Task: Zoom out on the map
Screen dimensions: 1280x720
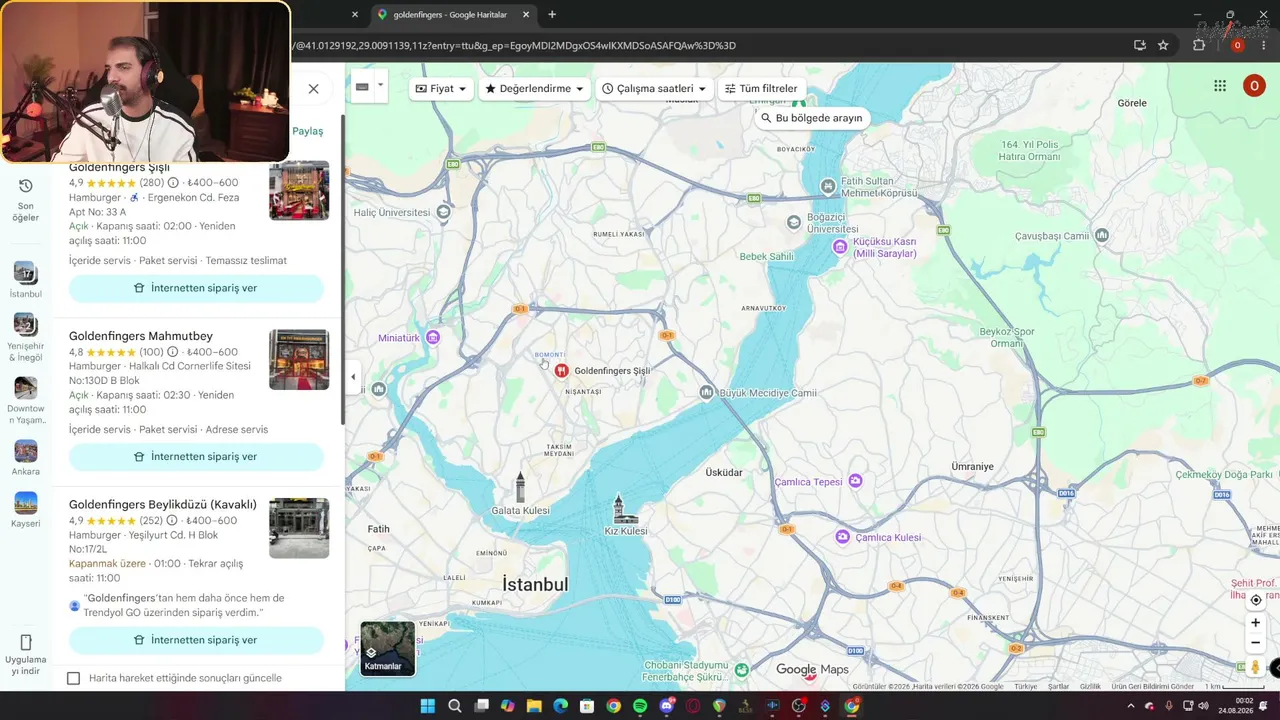Action: [x=1256, y=643]
